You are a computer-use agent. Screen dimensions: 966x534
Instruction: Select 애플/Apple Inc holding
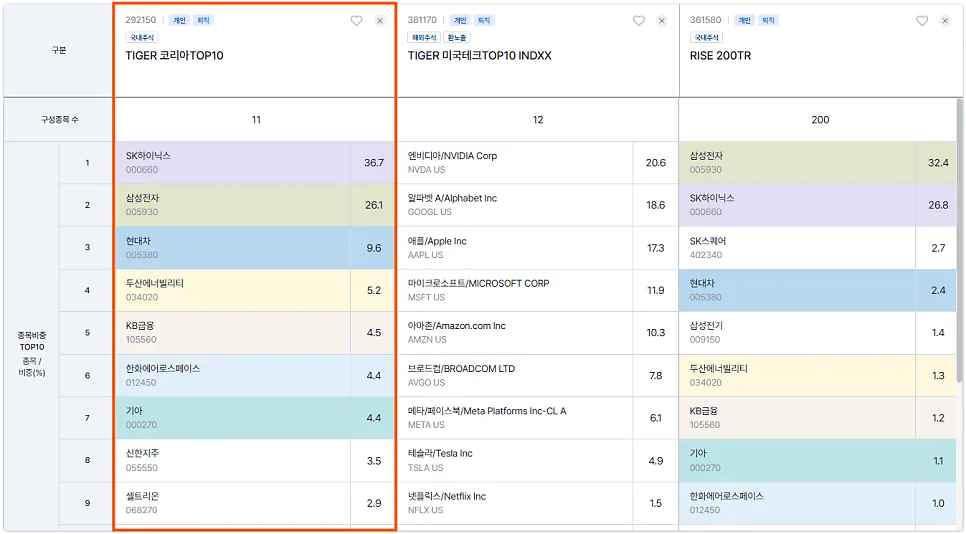coord(538,248)
